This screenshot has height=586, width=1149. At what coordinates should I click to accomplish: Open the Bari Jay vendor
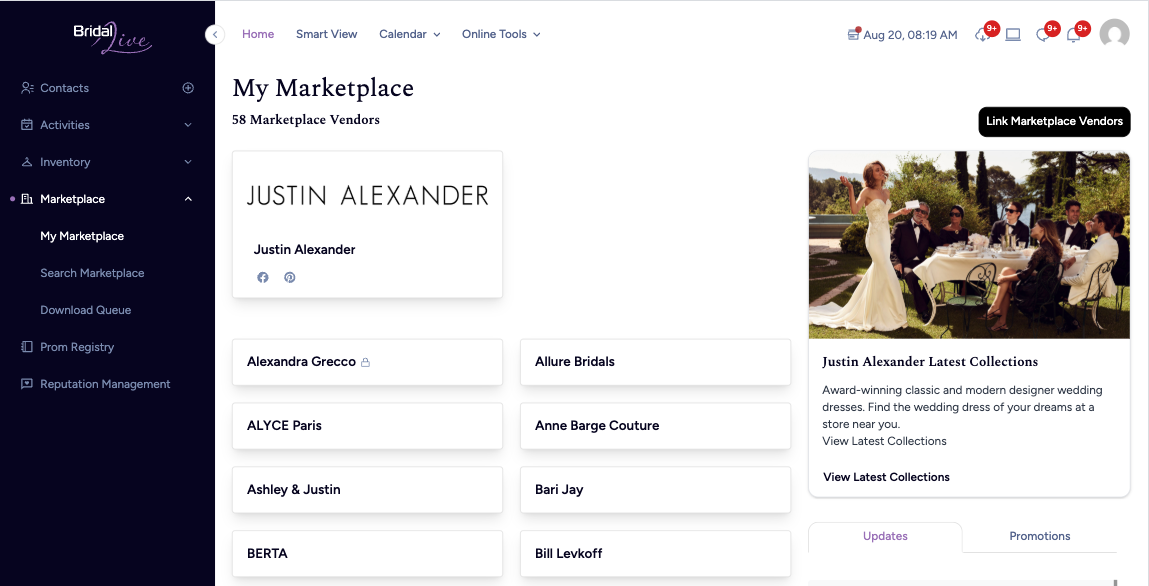655,489
